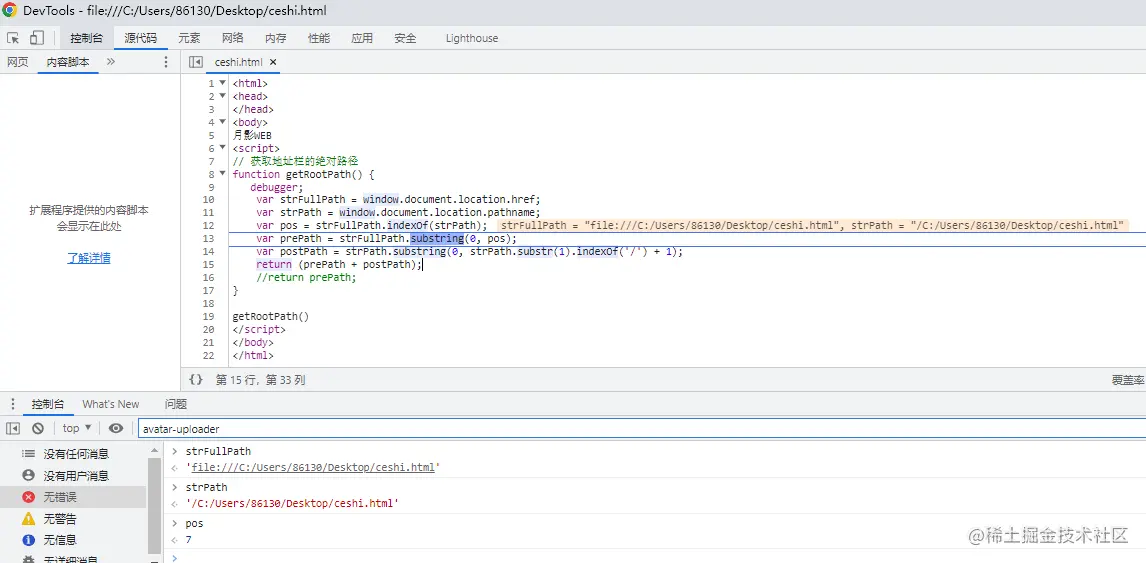Collapse the head tag fold arrow on line 2
The width and height of the screenshot is (1146, 563).
[x=222, y=96]
